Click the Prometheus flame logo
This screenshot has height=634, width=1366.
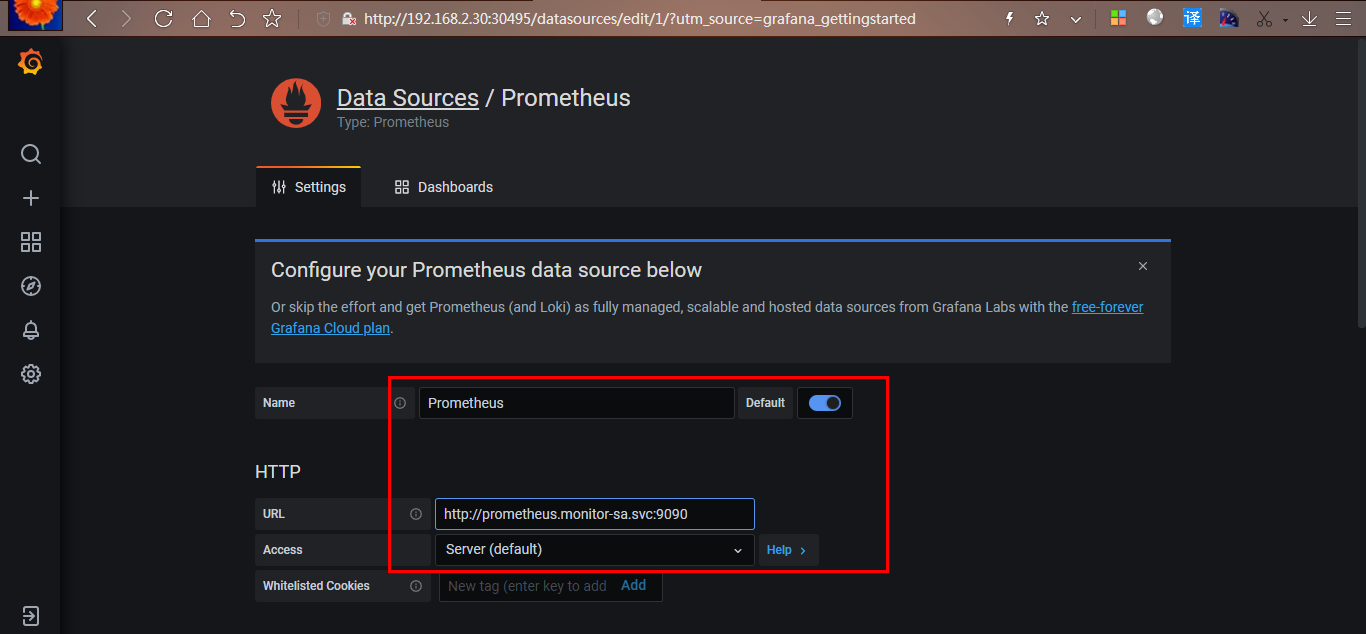296,103
